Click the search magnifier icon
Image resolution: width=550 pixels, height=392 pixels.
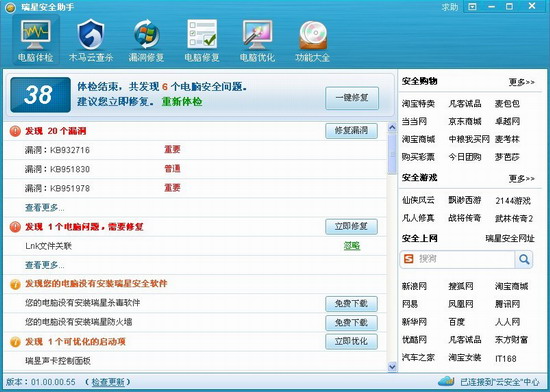click(x=524, y=259)
